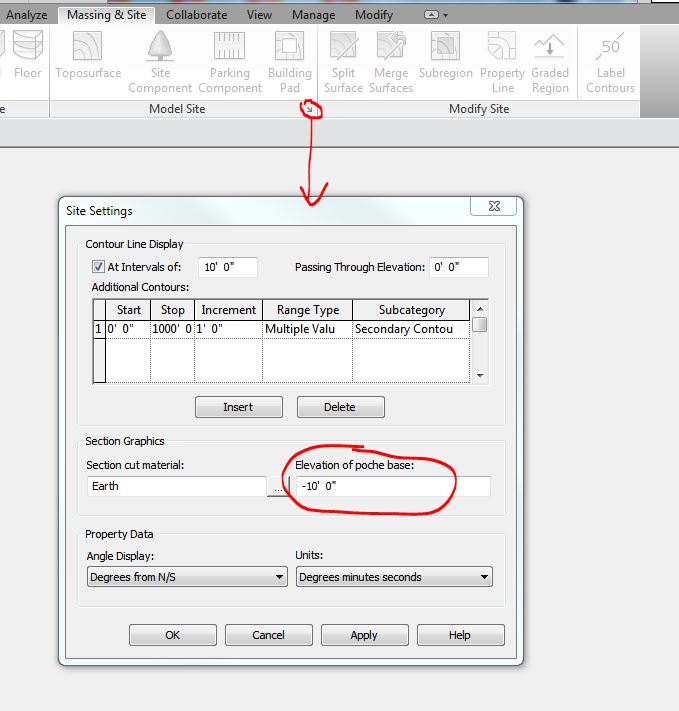
Task: Select the Stop cell 1000' 0 in row 1
Action: tap(172, 329)
